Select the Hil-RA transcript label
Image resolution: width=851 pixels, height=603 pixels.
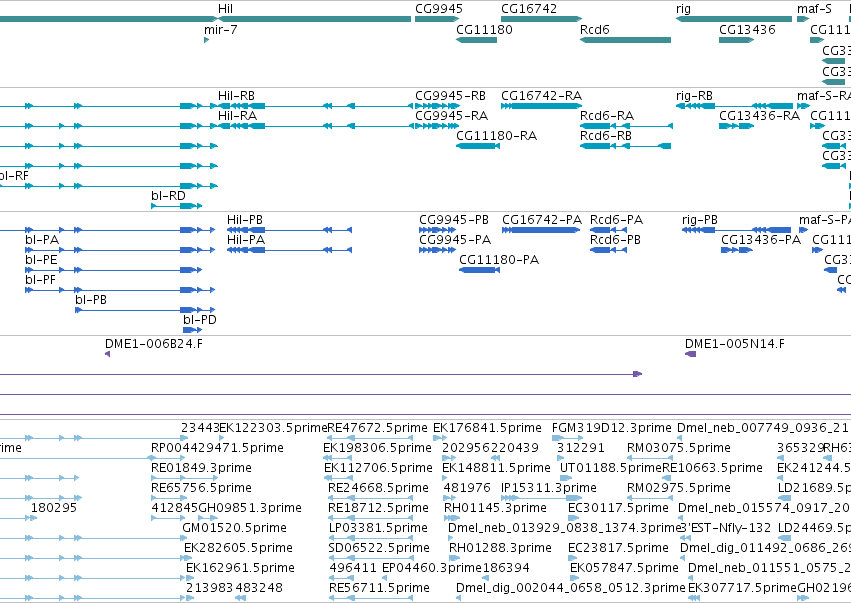coord(237,116)
